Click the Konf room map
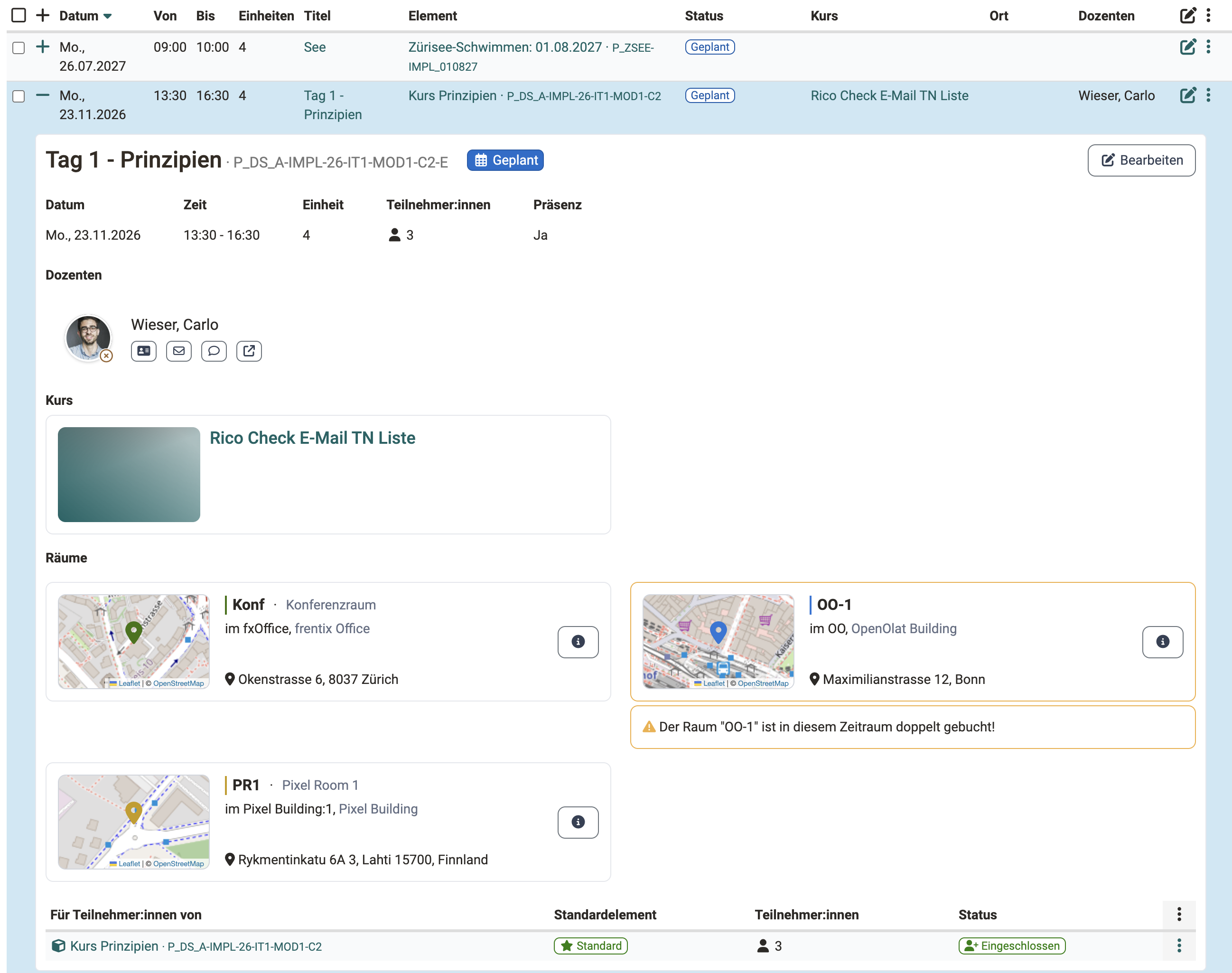This screenshot has height=973, width=1232. (x=134, y=641)
